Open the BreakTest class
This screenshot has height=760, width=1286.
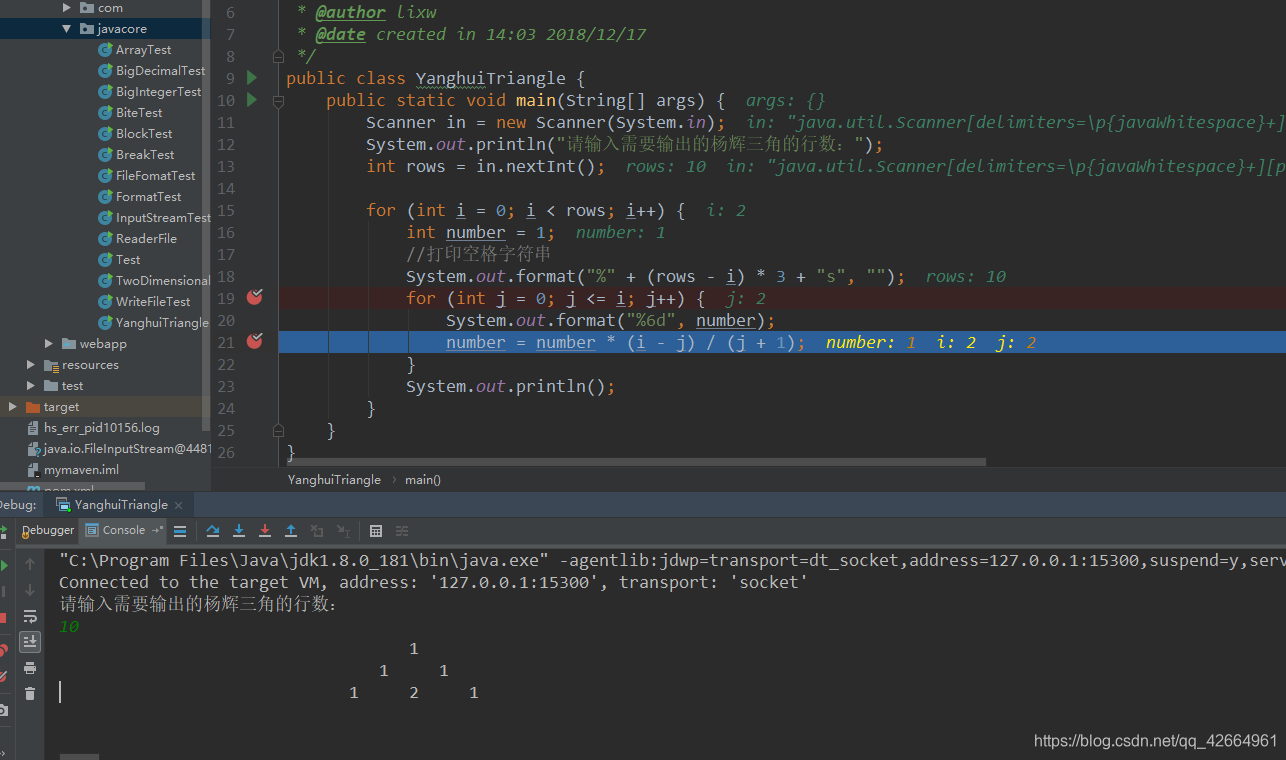pos(145,155)
